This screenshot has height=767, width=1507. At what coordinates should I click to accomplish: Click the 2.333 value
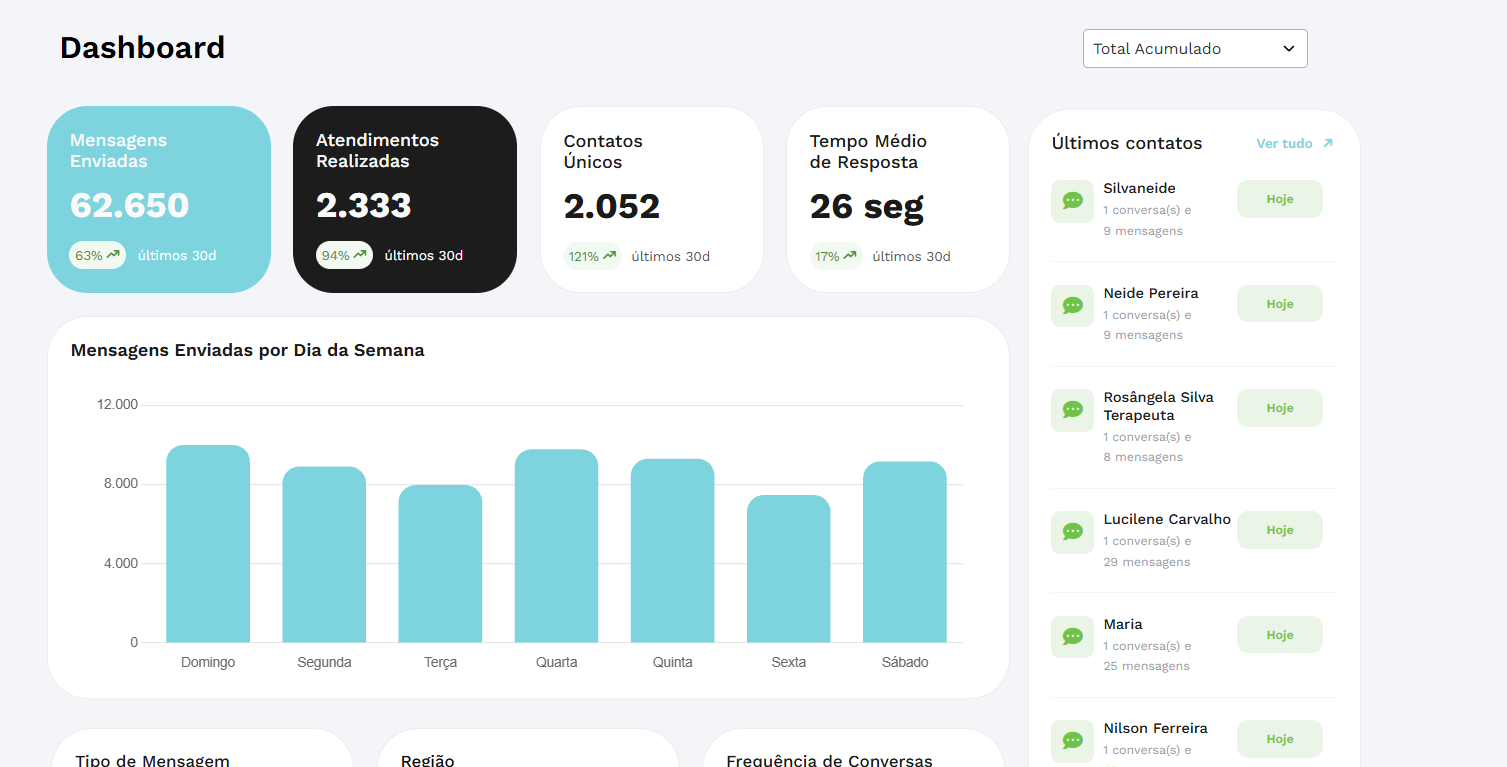point(364,205)
